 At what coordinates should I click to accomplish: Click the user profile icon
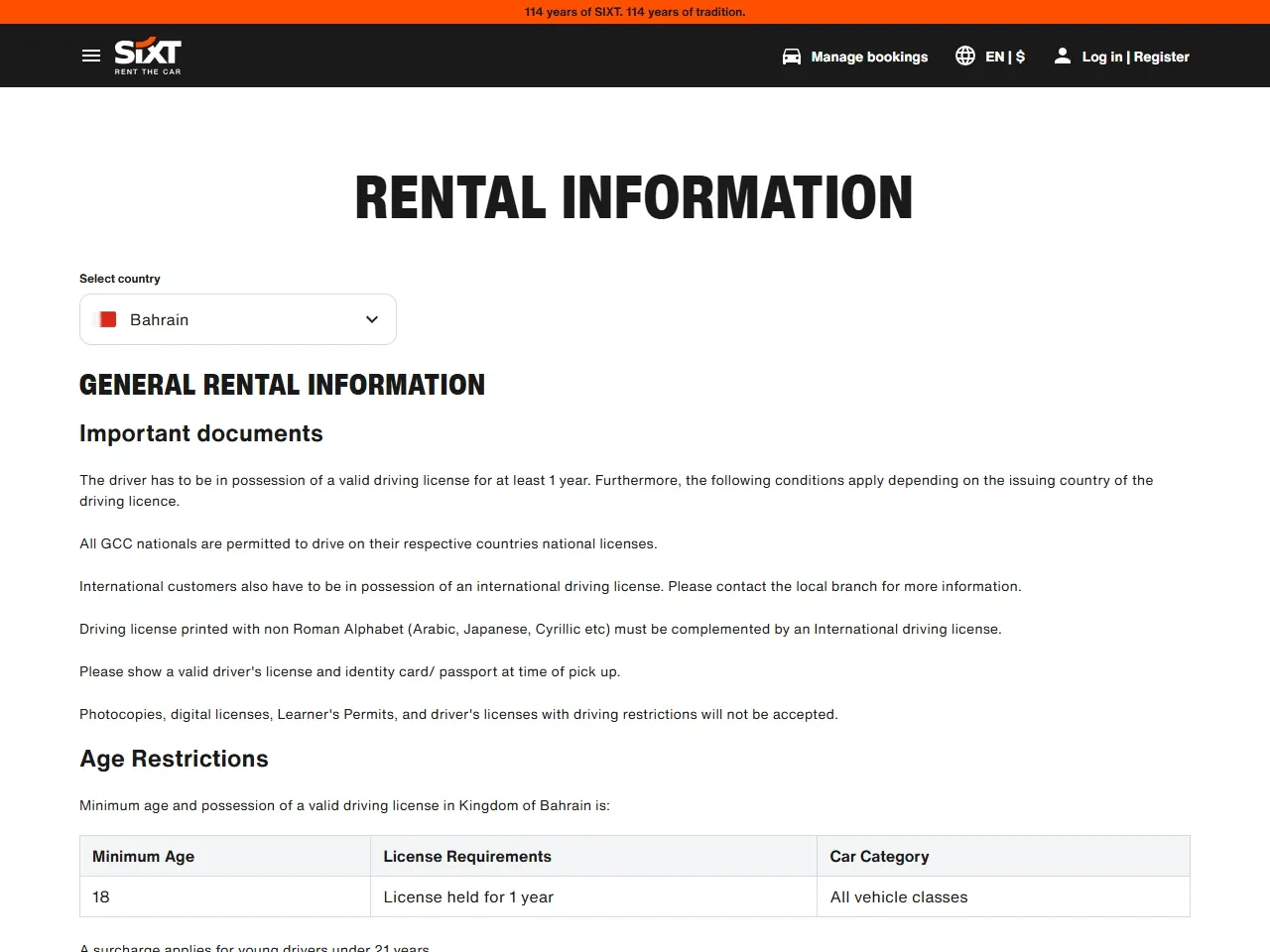(x=1063, y=56)
